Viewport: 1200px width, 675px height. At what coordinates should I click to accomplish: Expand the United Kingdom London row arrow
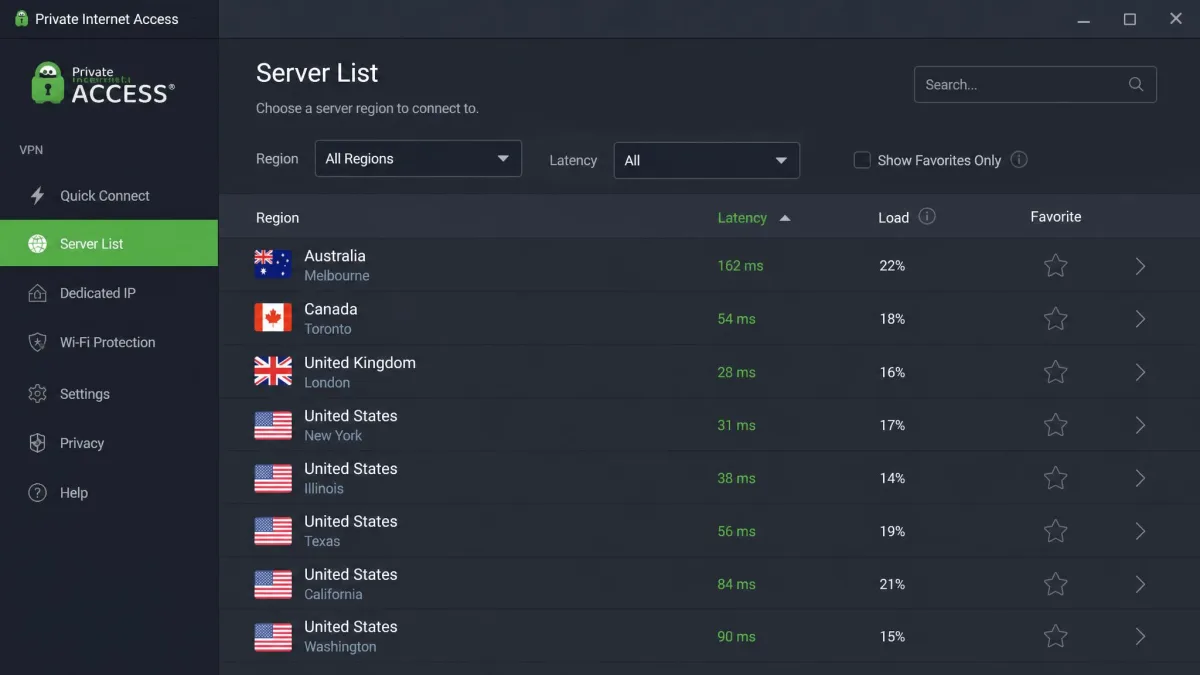pos(1140,372)
